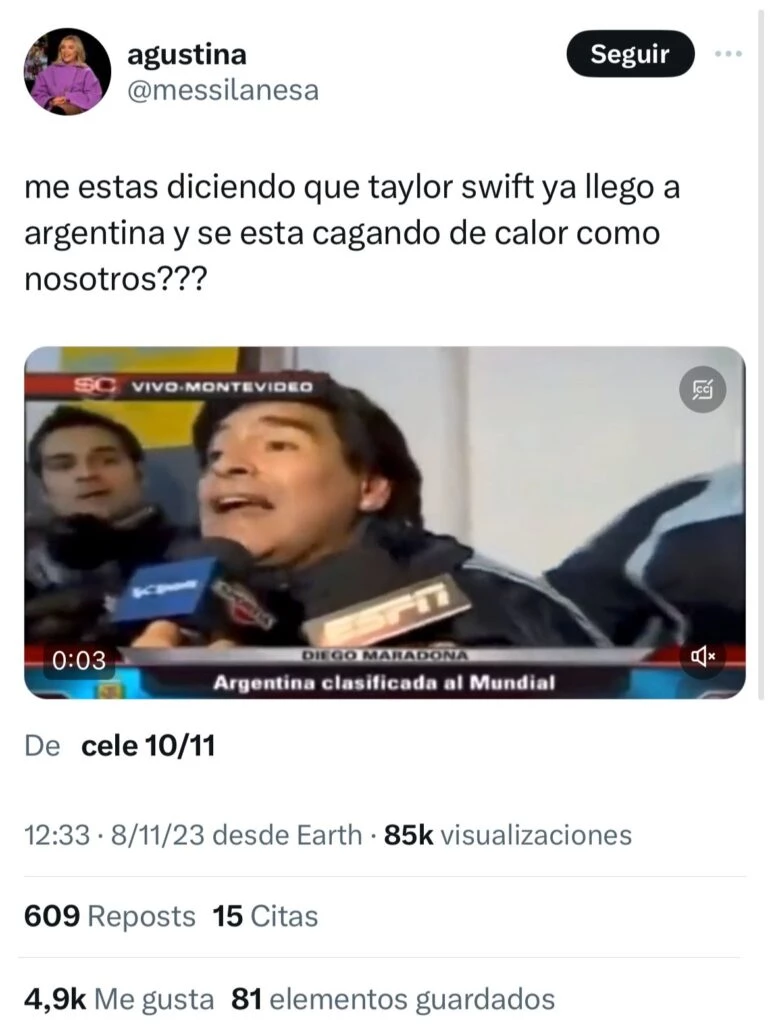The width and height of the screenshot is (770, 1024).
Task: View the 609 Reposts list
Action: [110, 916]
